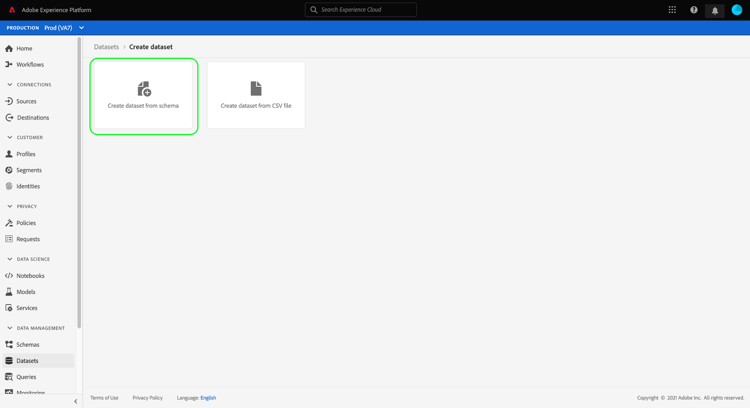Screen dimensions: 750x408
Task: Collapse the Data Management section
Action: [10, 328]
